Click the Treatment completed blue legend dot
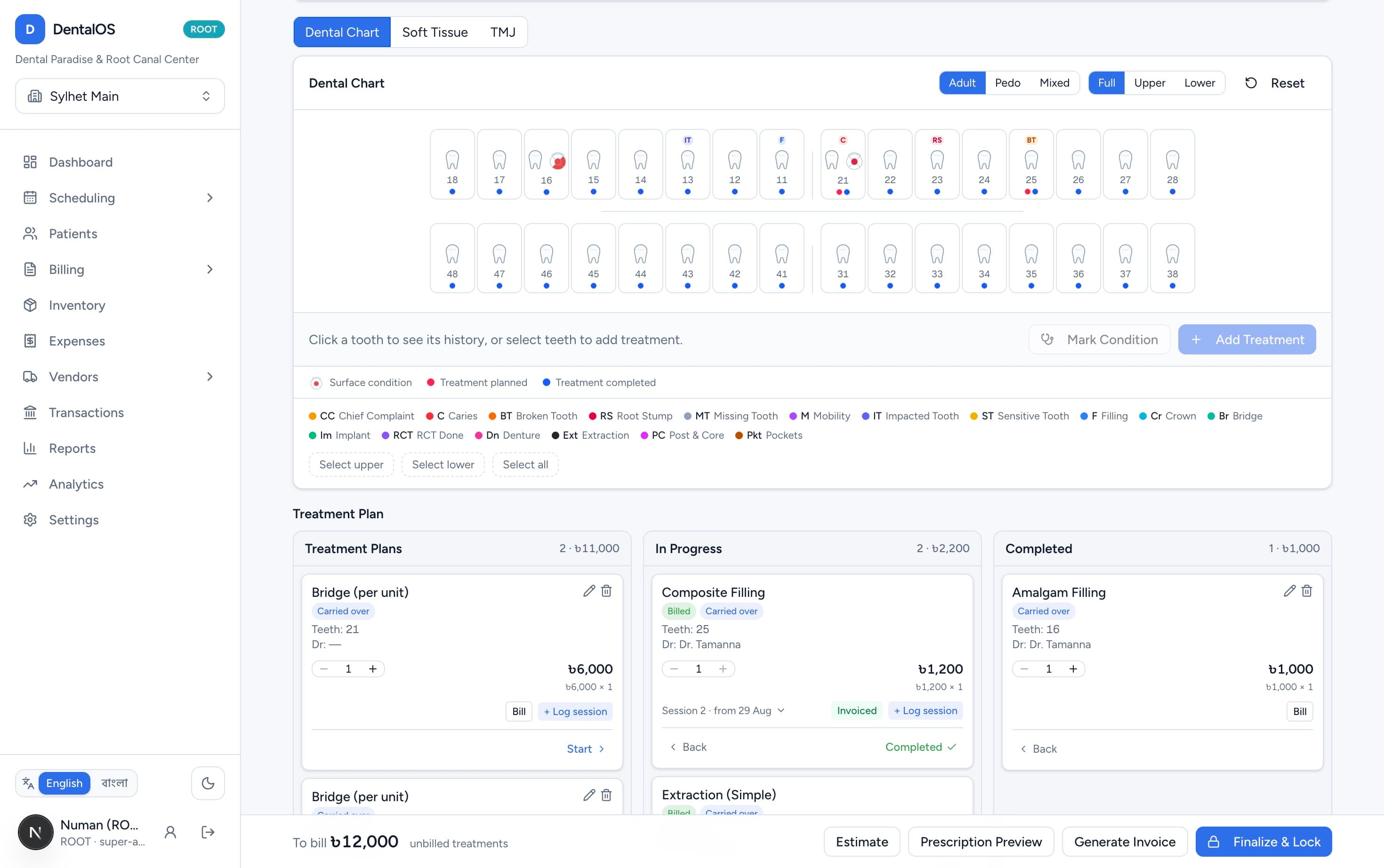1384x868 pixels. (x=546, y=382)
